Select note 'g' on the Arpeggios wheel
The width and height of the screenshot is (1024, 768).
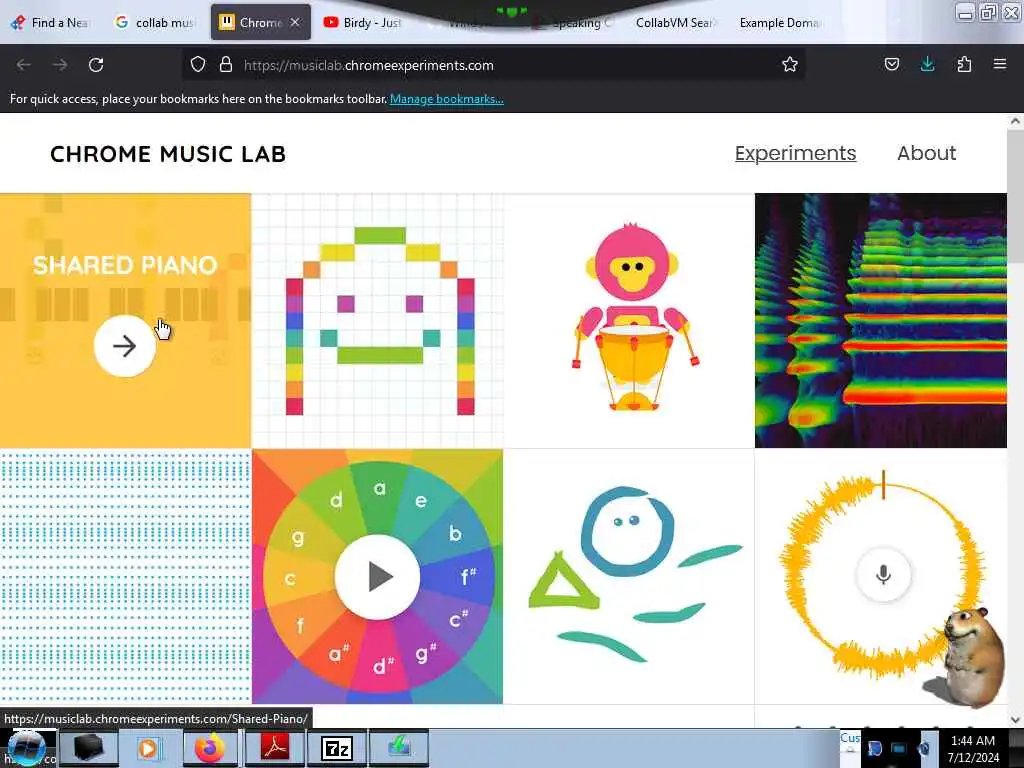pos(298,537)
